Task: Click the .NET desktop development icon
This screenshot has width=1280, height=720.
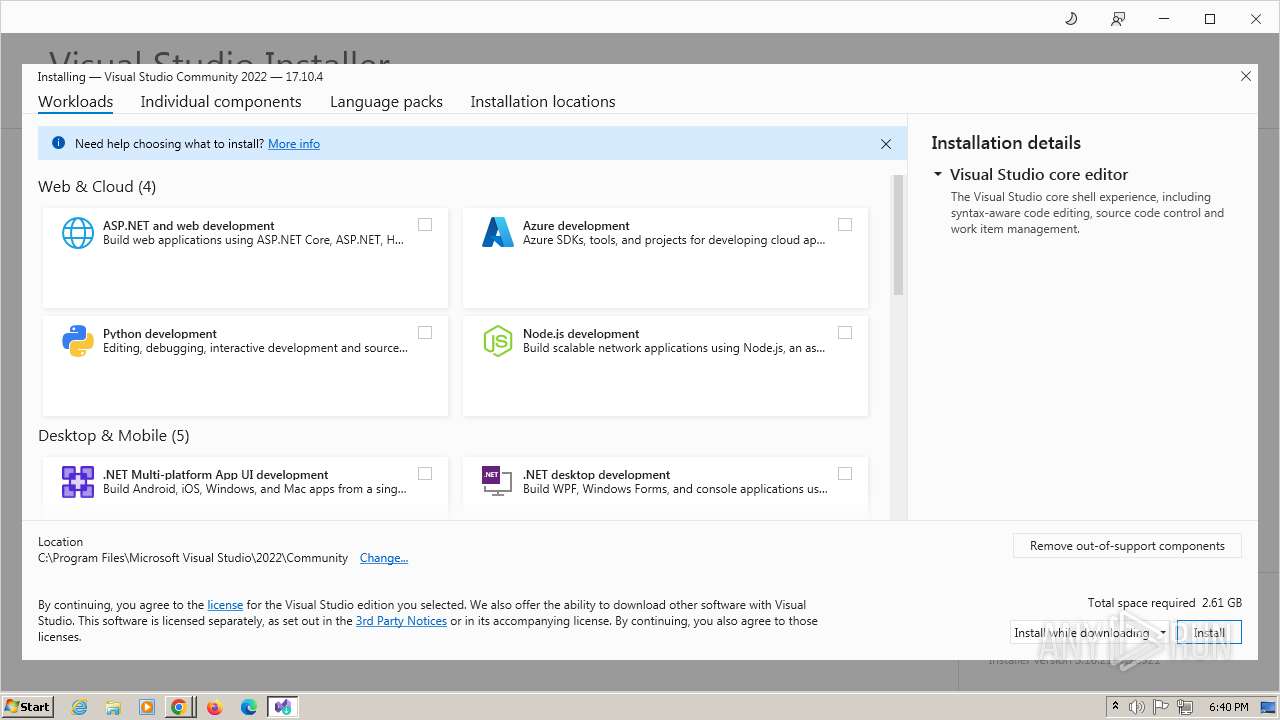Action: (x=498, y=481)
